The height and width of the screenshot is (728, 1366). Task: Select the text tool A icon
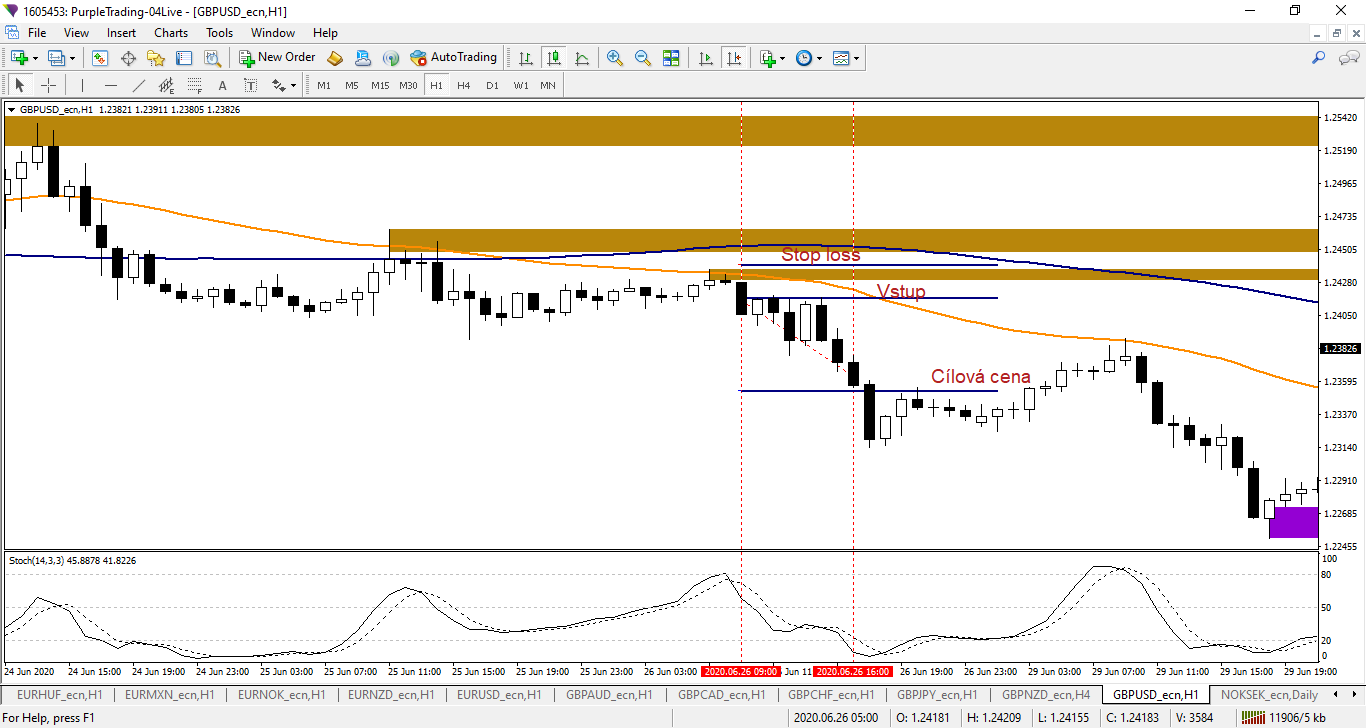click(x=222, y=85)
